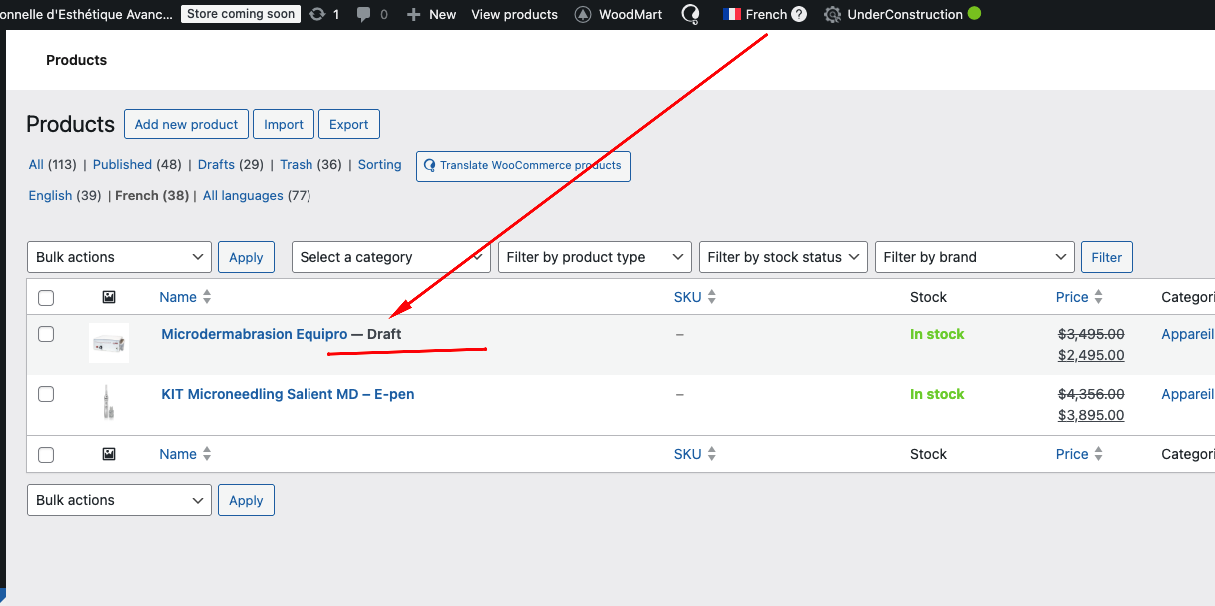Open KIT Microneedling Salient MD – E-pen link

point(288,394)
